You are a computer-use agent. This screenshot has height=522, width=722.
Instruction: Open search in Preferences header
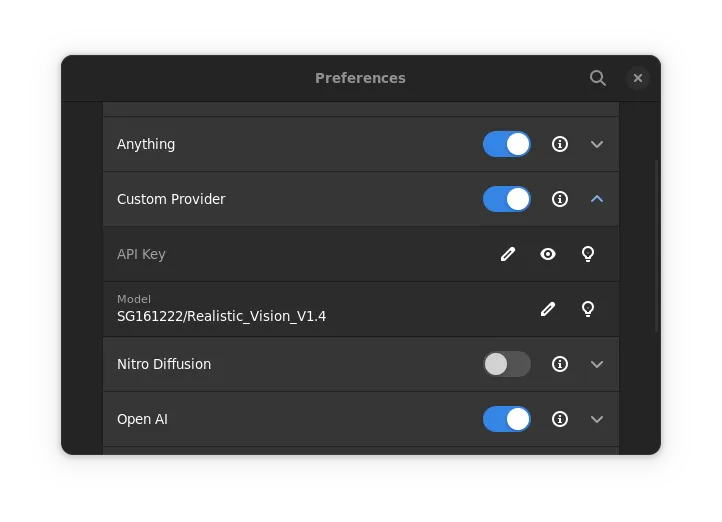click(x=598, y=78)
